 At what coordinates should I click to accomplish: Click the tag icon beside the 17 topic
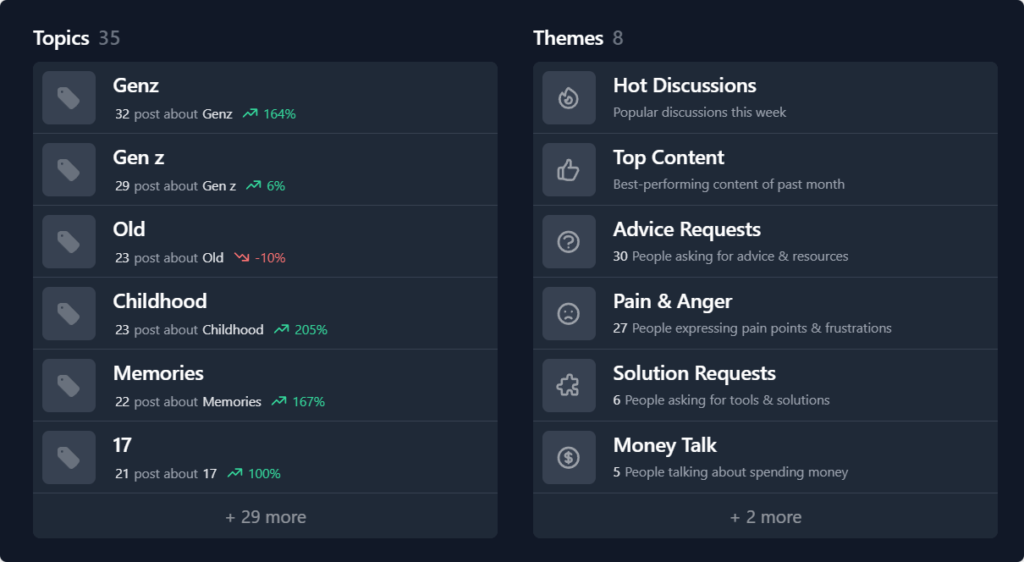pos(69,458)
